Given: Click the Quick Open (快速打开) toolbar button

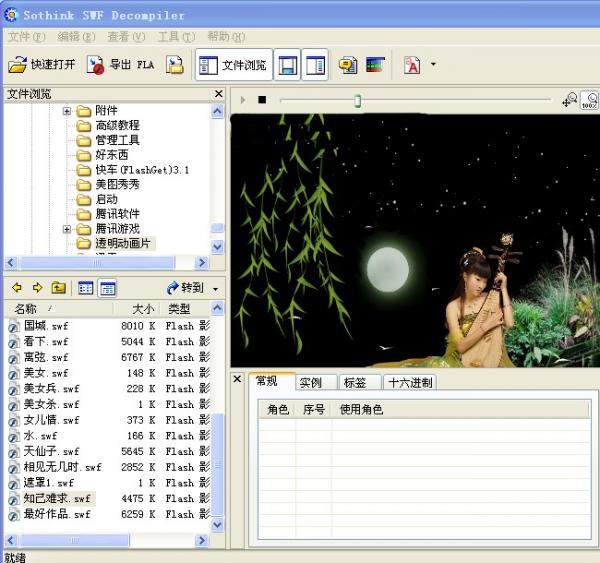Looking at the screenshot, I should click(42, 65).
